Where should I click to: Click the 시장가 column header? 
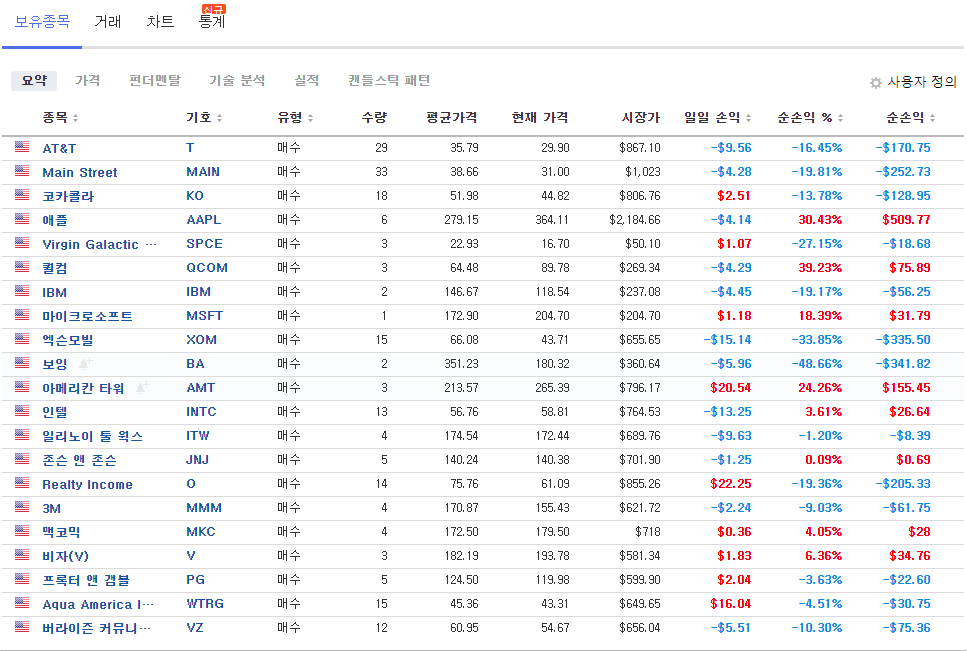[x=641, y=117]
